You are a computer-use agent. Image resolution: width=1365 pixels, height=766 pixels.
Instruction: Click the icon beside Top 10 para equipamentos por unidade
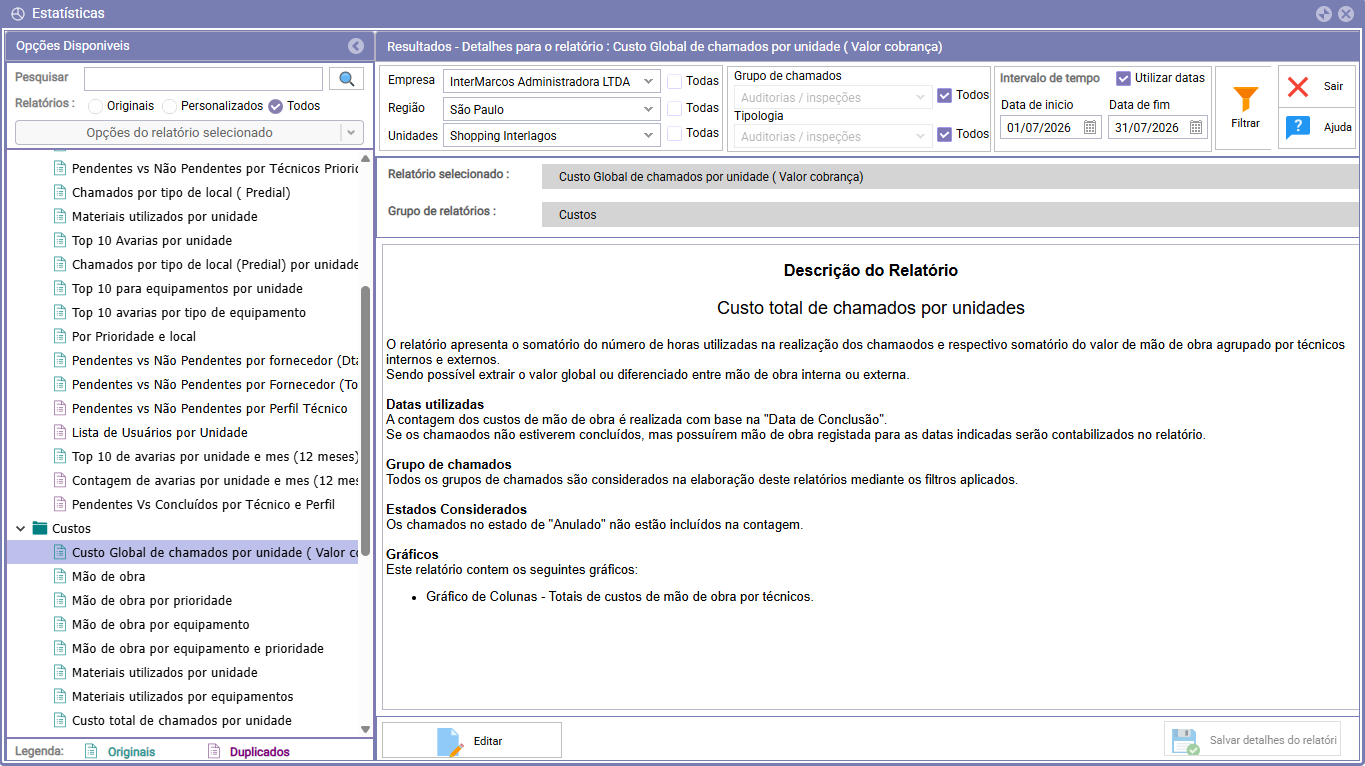pos(59,288)
